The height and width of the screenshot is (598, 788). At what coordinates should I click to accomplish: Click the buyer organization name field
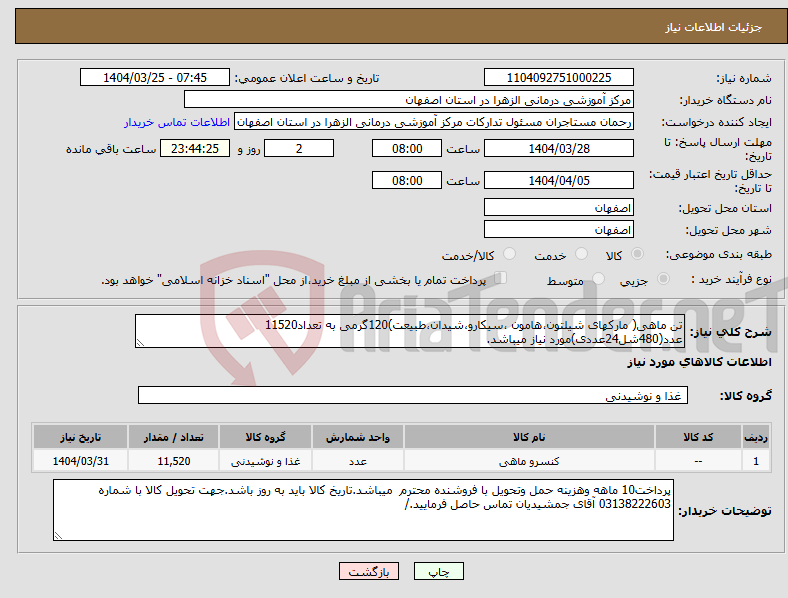click(x=409, y=99)
